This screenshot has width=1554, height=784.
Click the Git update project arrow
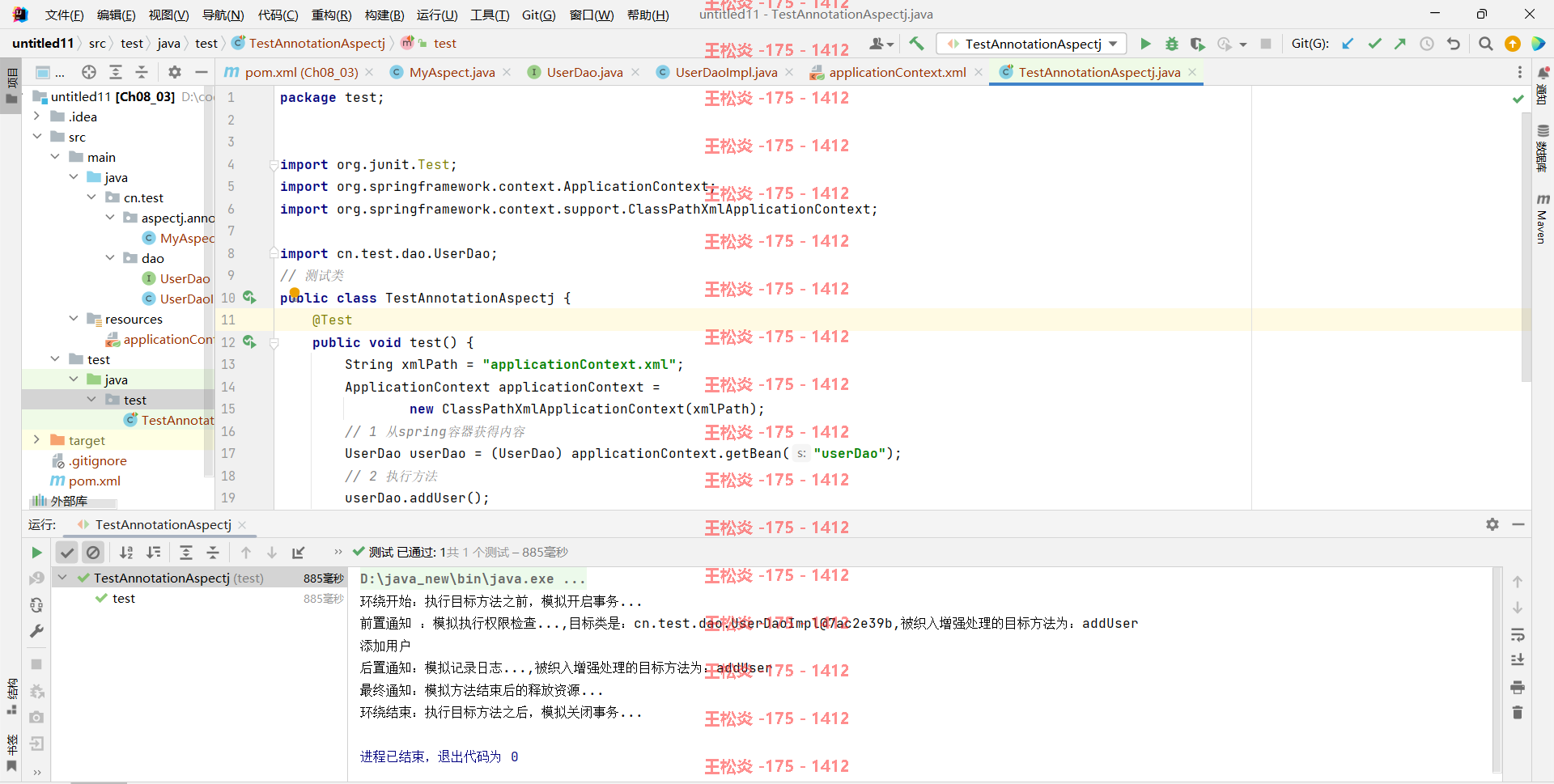tap(1348, 44)
